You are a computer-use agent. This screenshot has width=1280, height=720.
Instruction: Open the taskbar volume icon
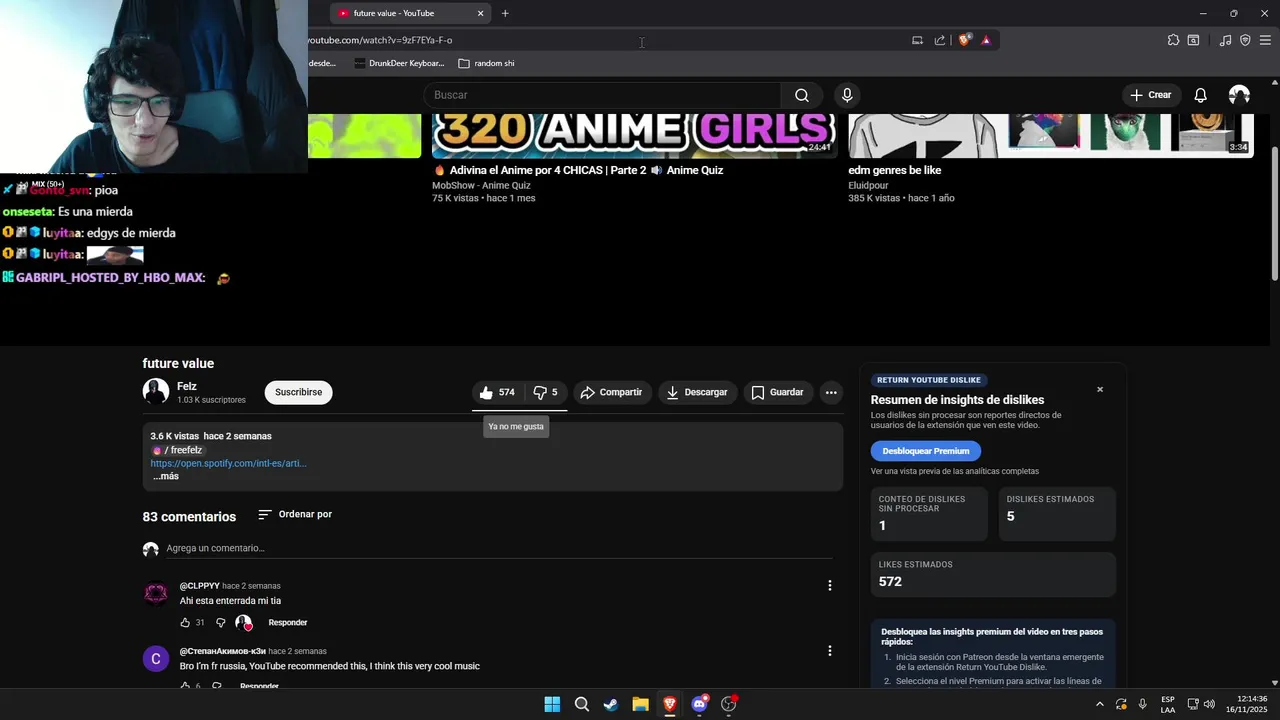[1209, 704]
